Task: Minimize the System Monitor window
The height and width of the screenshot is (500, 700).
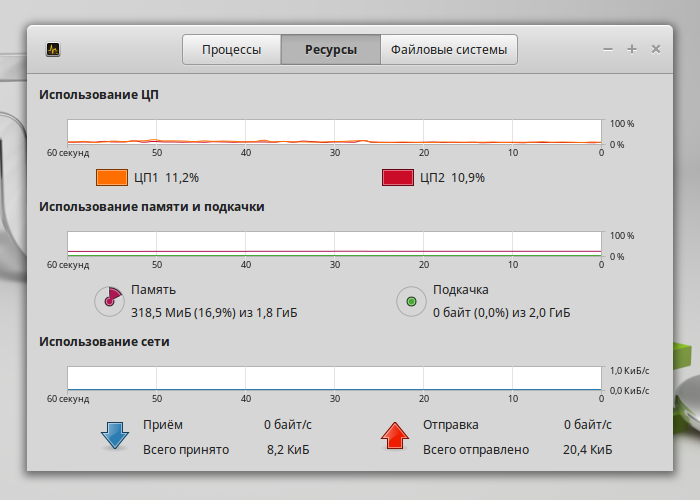Action: click(x=608, y=49)
